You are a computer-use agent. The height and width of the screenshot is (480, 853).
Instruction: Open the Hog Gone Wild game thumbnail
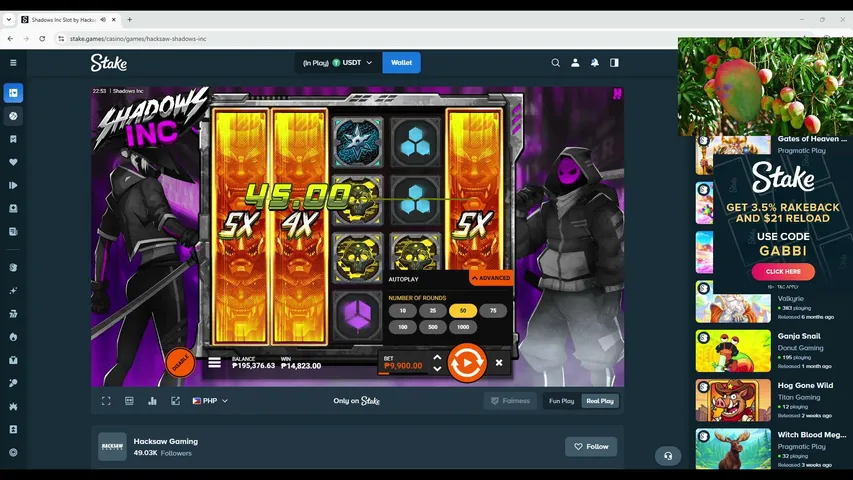[733, 400]
